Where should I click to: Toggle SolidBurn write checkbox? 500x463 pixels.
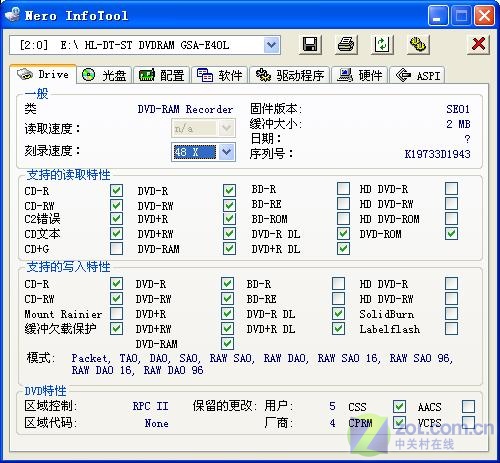[451, 313]
